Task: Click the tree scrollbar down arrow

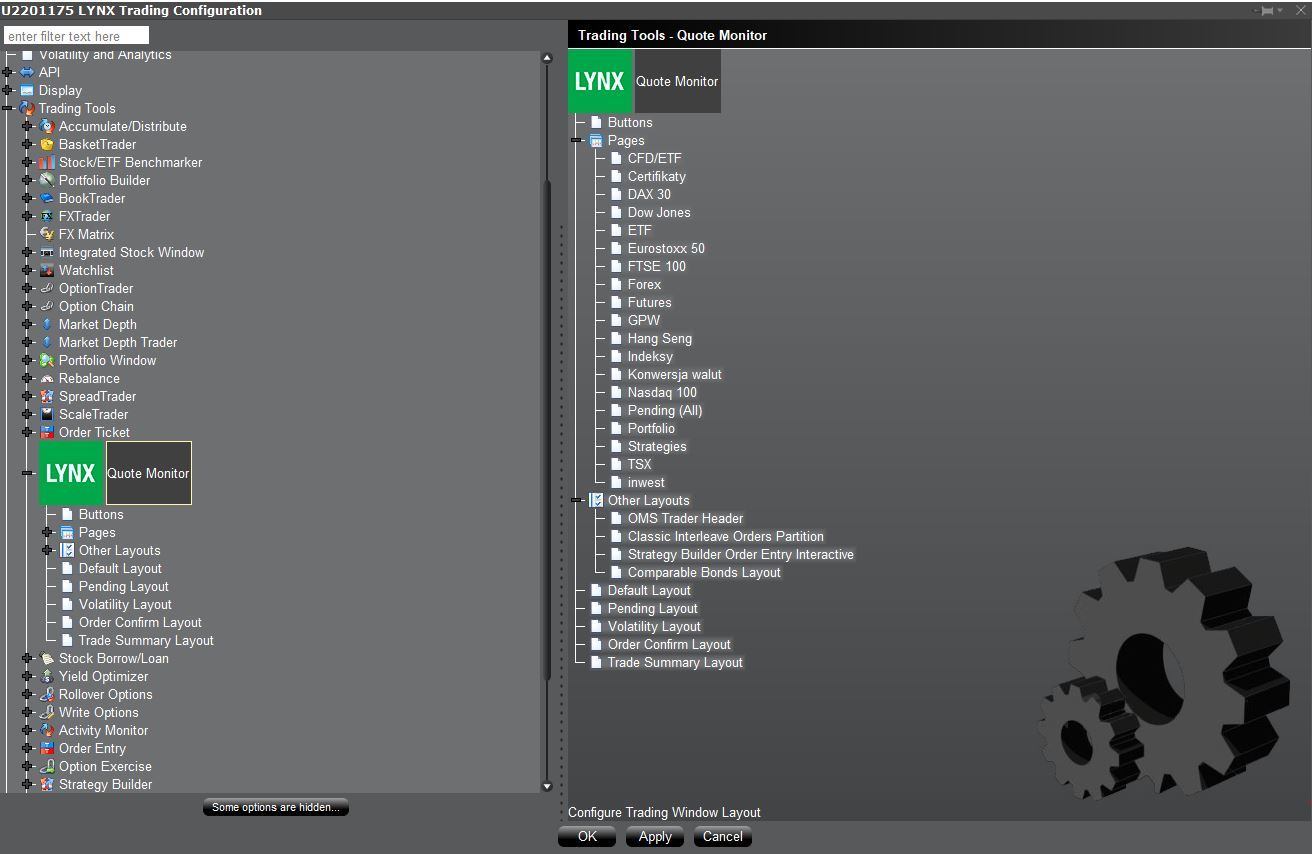Action: point(547,786)
